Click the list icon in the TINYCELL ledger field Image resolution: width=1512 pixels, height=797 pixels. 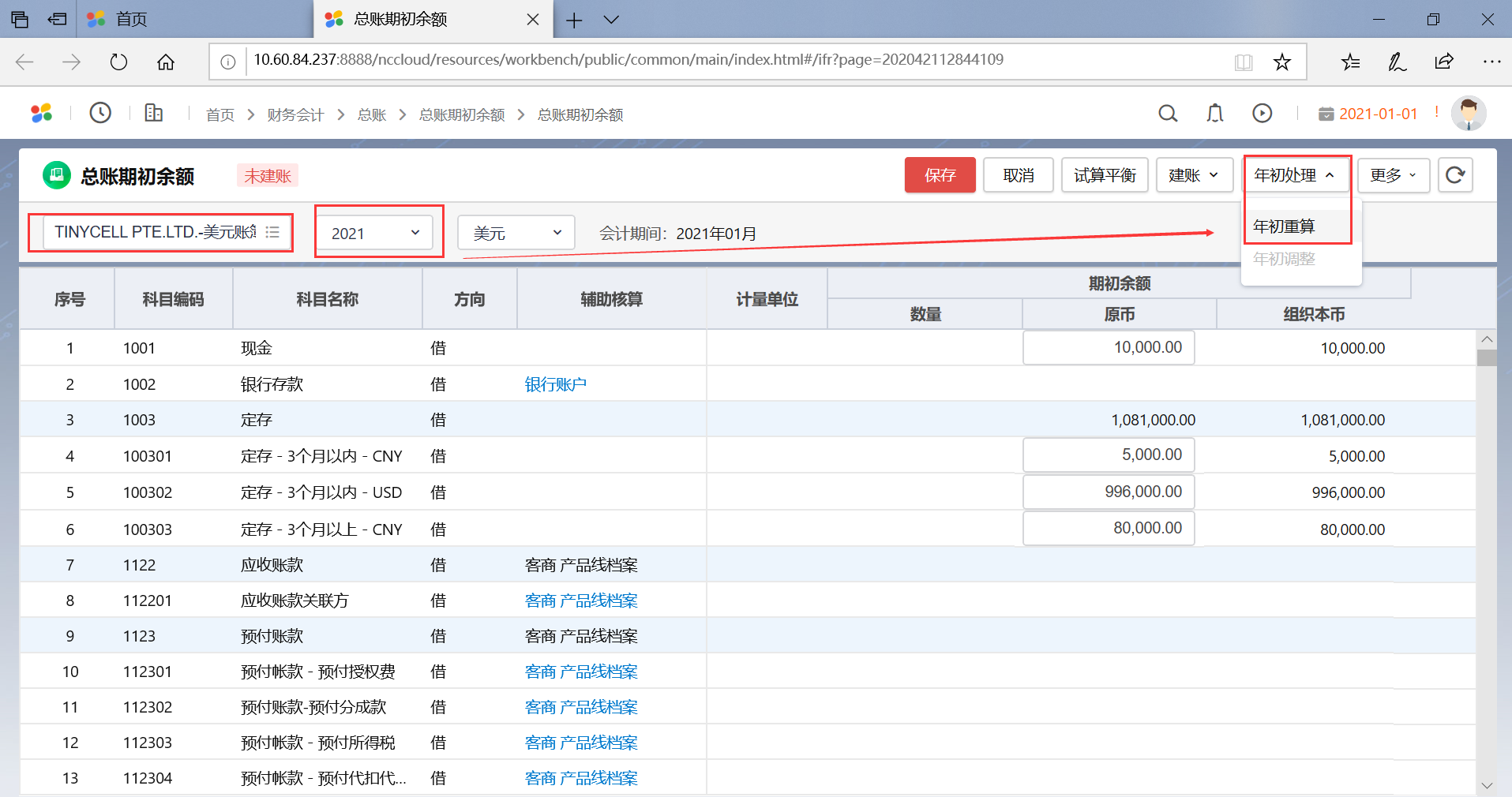click(273, 232)
